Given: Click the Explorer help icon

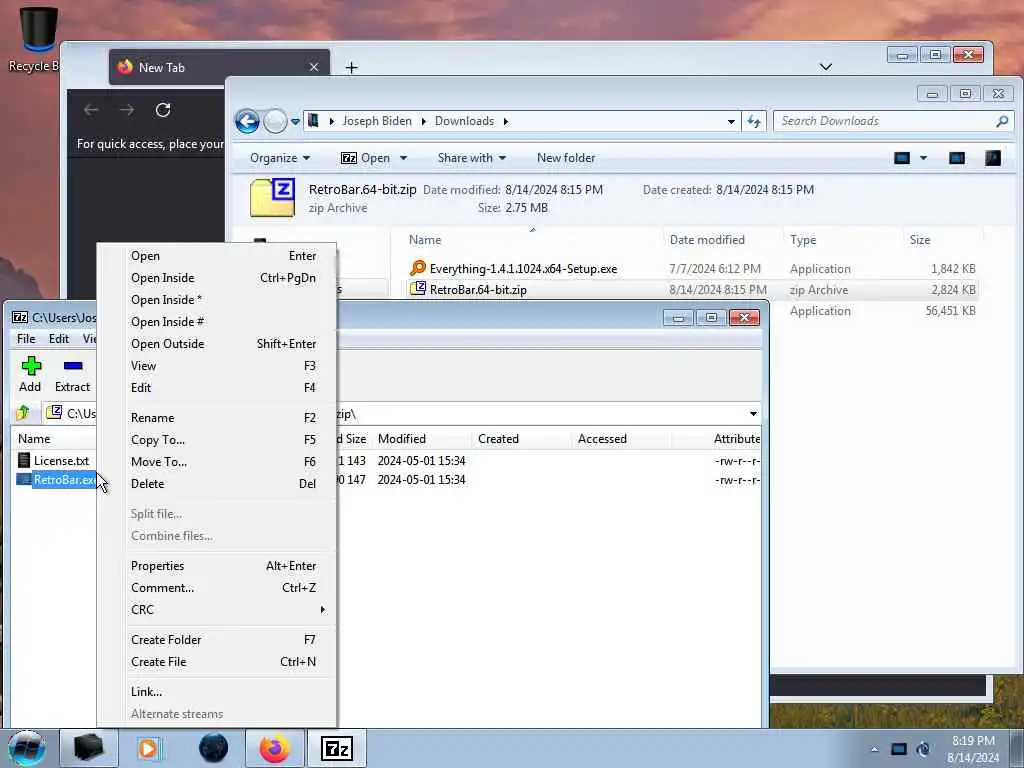Looking at the screenshot, I should [x=993, y=158].
